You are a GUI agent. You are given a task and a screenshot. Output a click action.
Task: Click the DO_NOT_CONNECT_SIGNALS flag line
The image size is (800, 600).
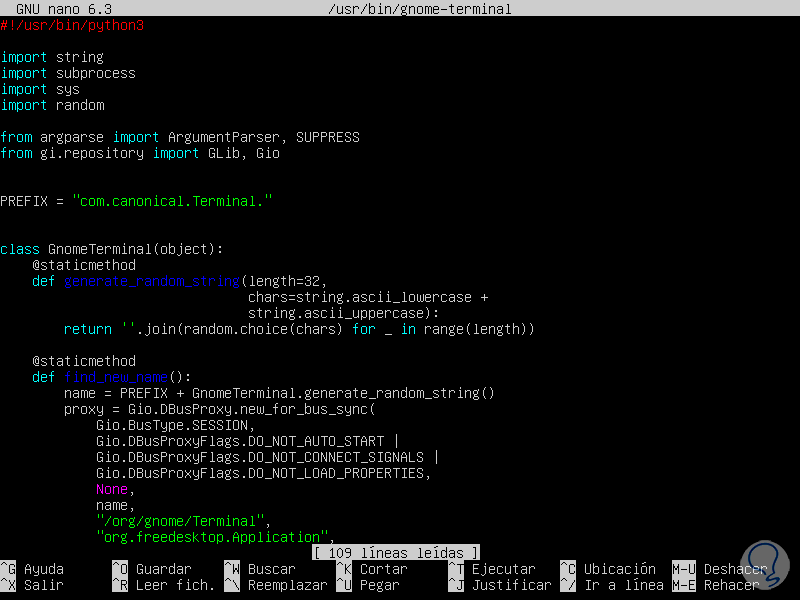267,457
